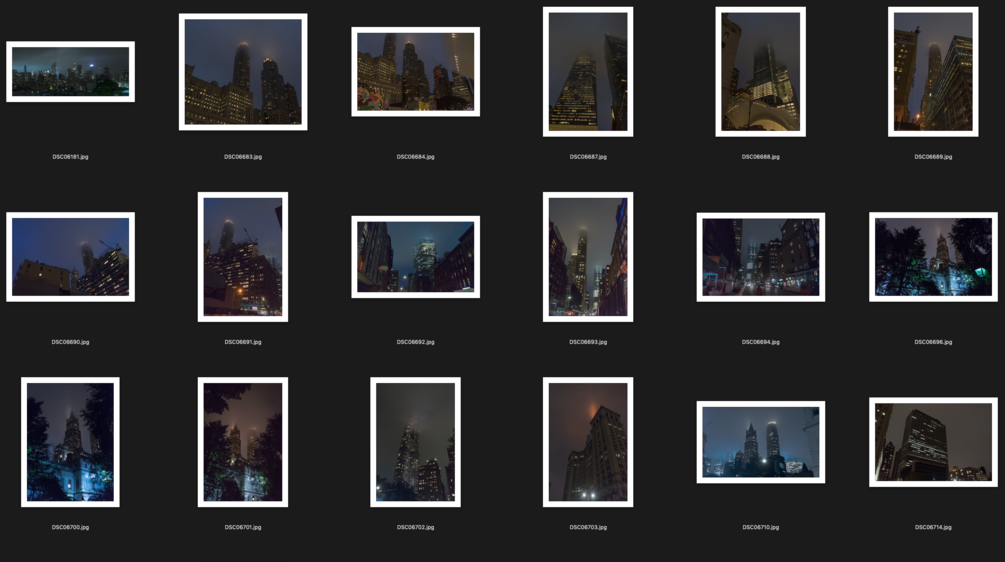Click the file name DSC06687.jpg
1005x562 pixels.
coord(588,156)
